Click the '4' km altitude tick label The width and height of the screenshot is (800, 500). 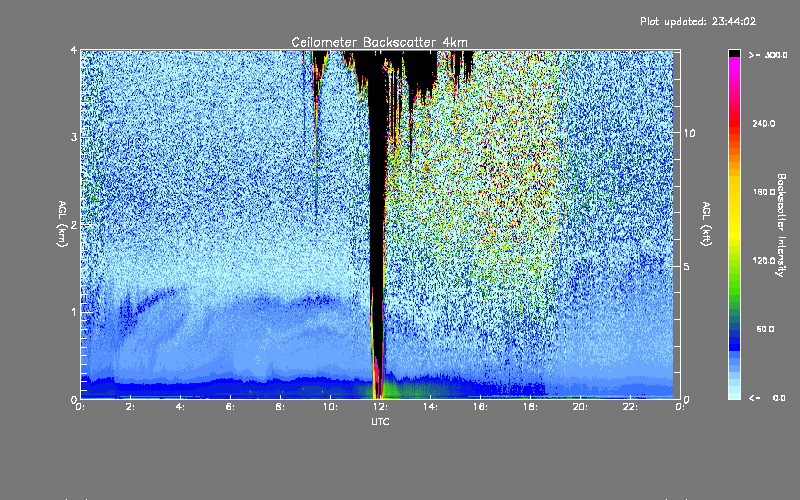74,51
